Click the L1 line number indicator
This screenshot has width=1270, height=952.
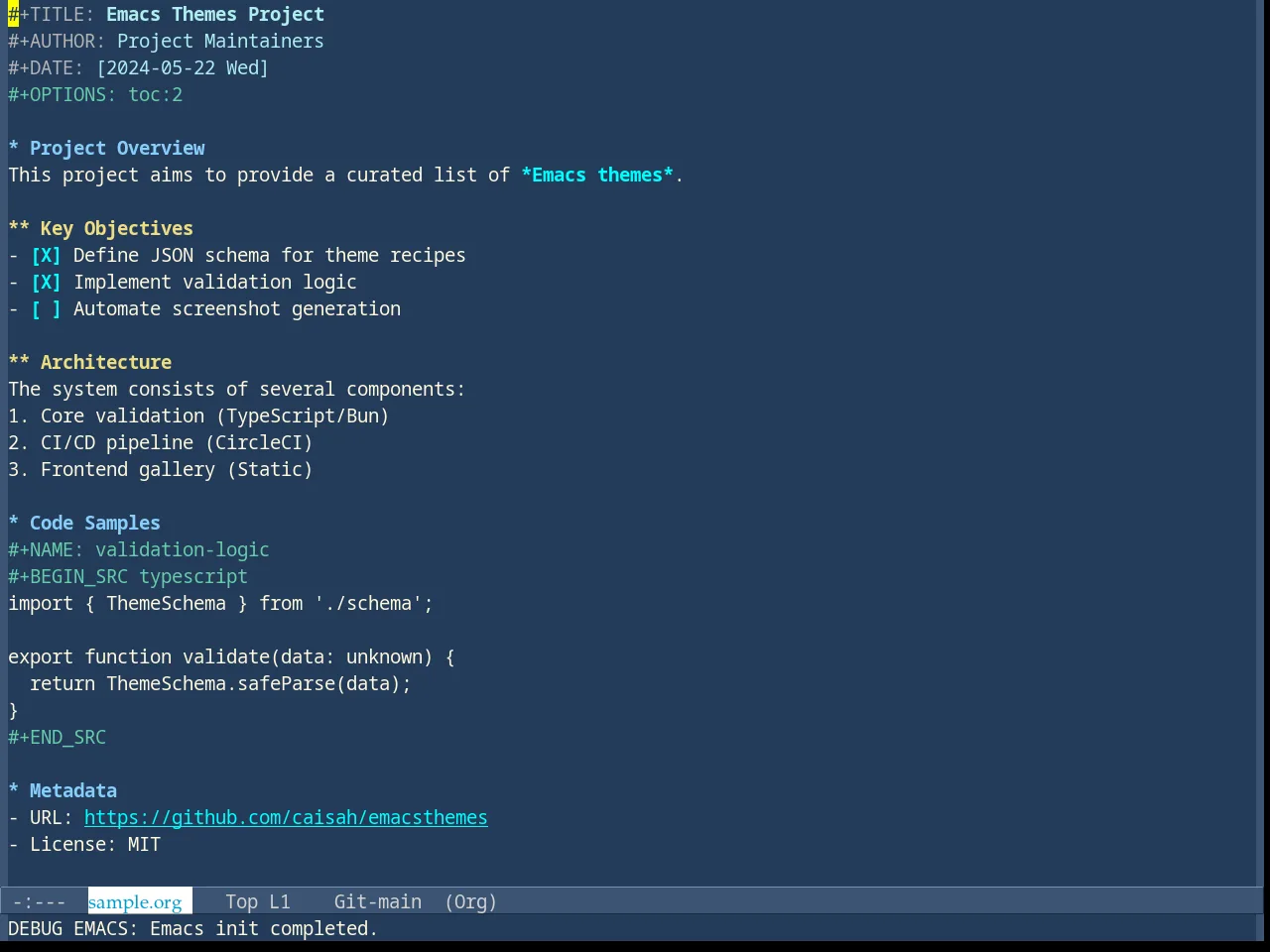click(x=280, y=902)
